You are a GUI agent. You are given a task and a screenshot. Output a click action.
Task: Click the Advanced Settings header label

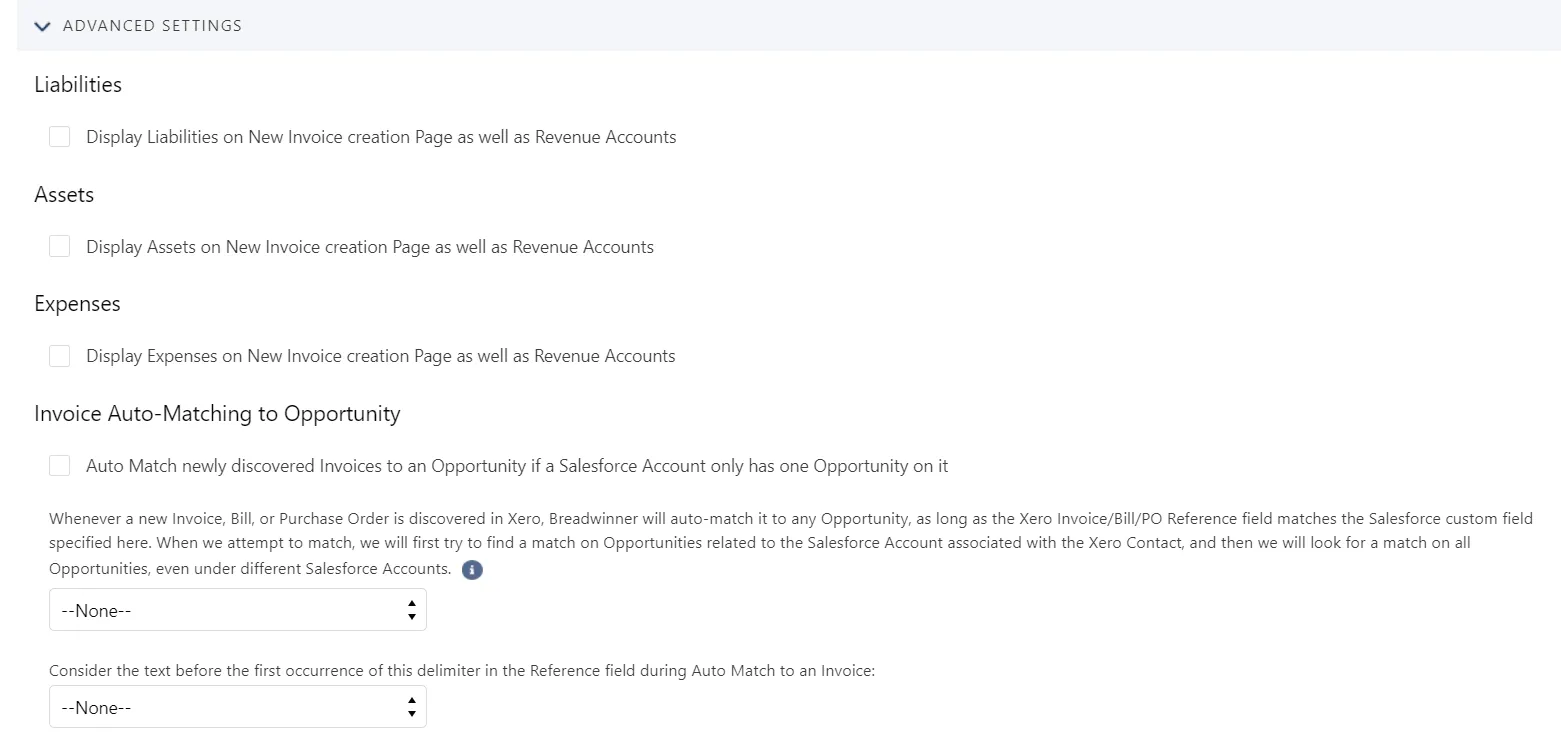click(x=152, y=26)
